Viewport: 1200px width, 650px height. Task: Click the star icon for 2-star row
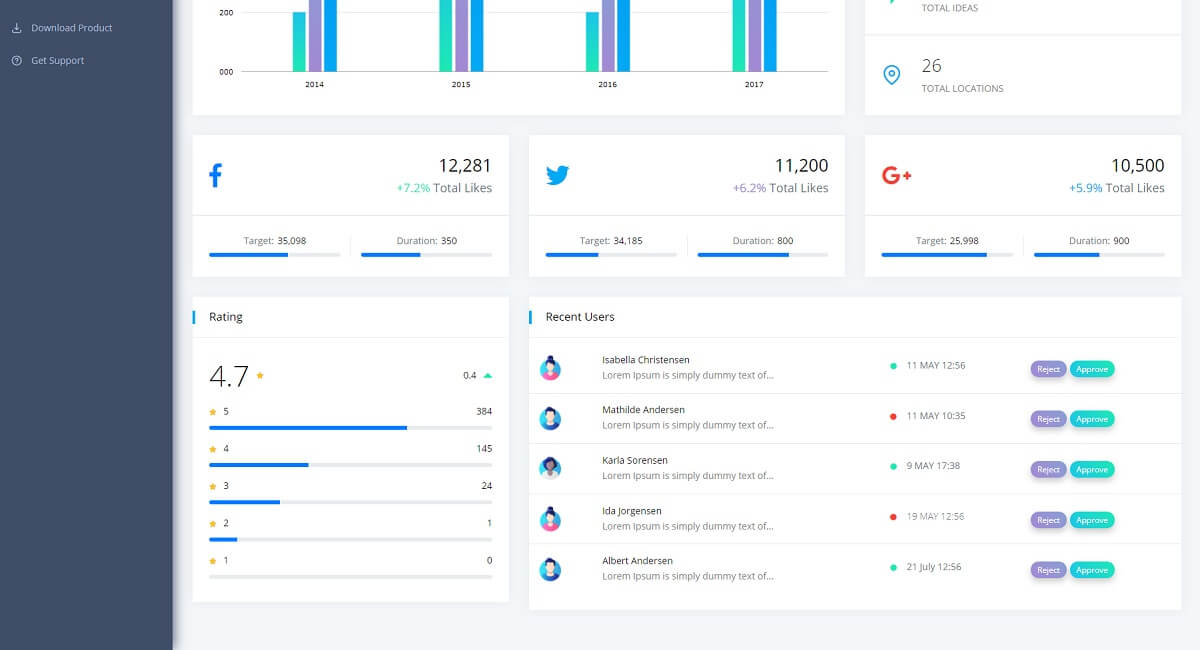213,523
